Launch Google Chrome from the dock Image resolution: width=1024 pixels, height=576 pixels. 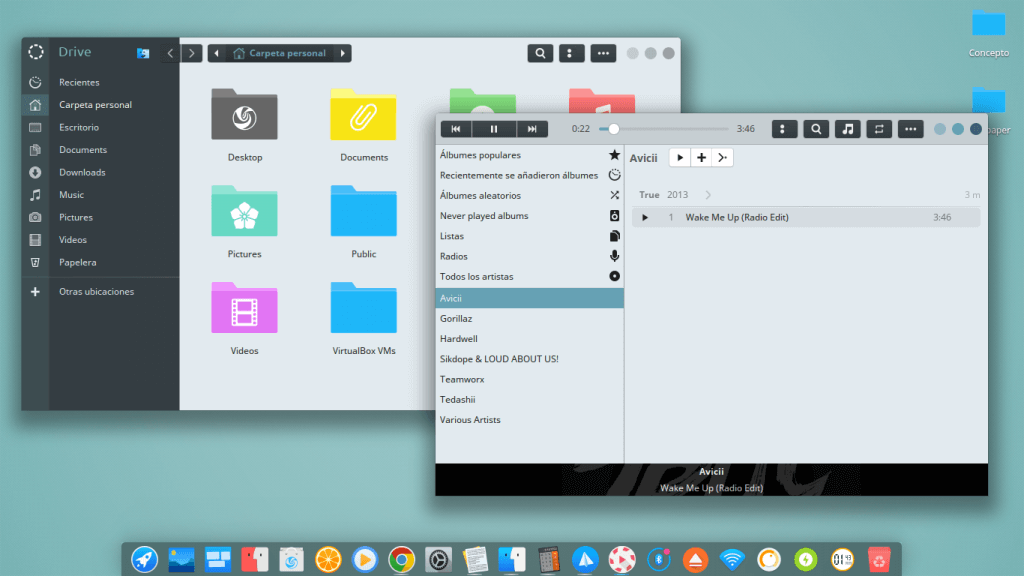(x=401, y=560)
